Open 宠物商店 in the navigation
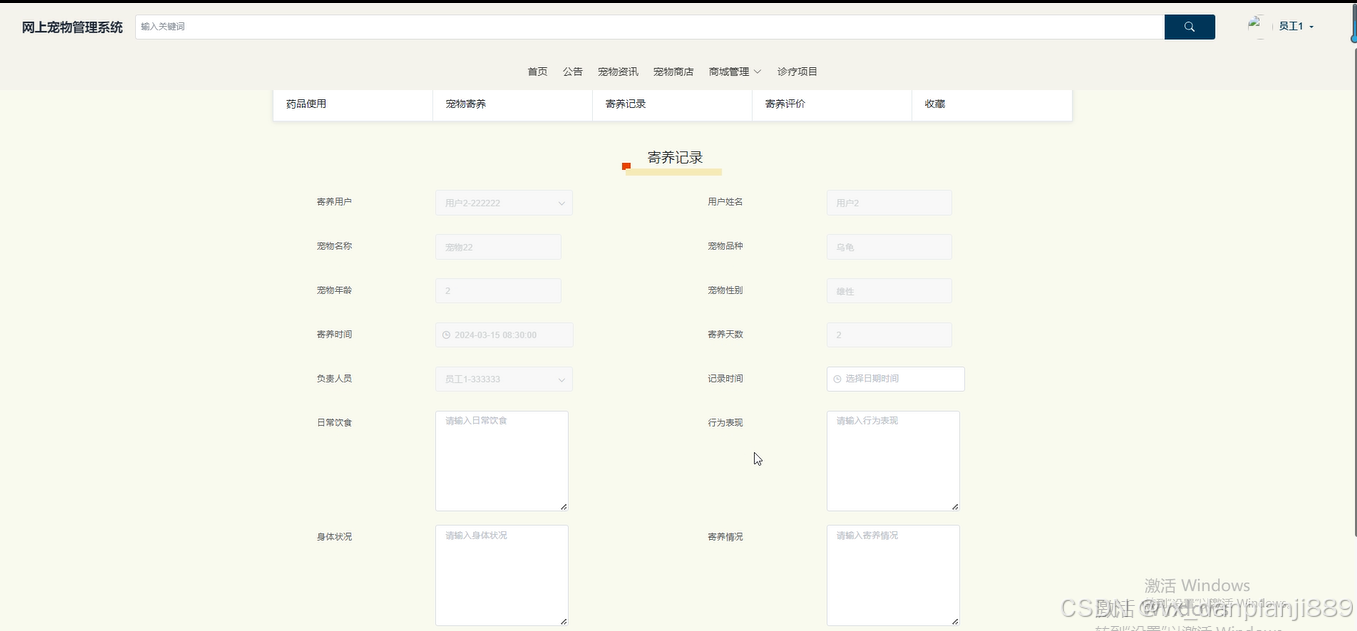Screen dimensions: 1357x631 click(673, 72)
